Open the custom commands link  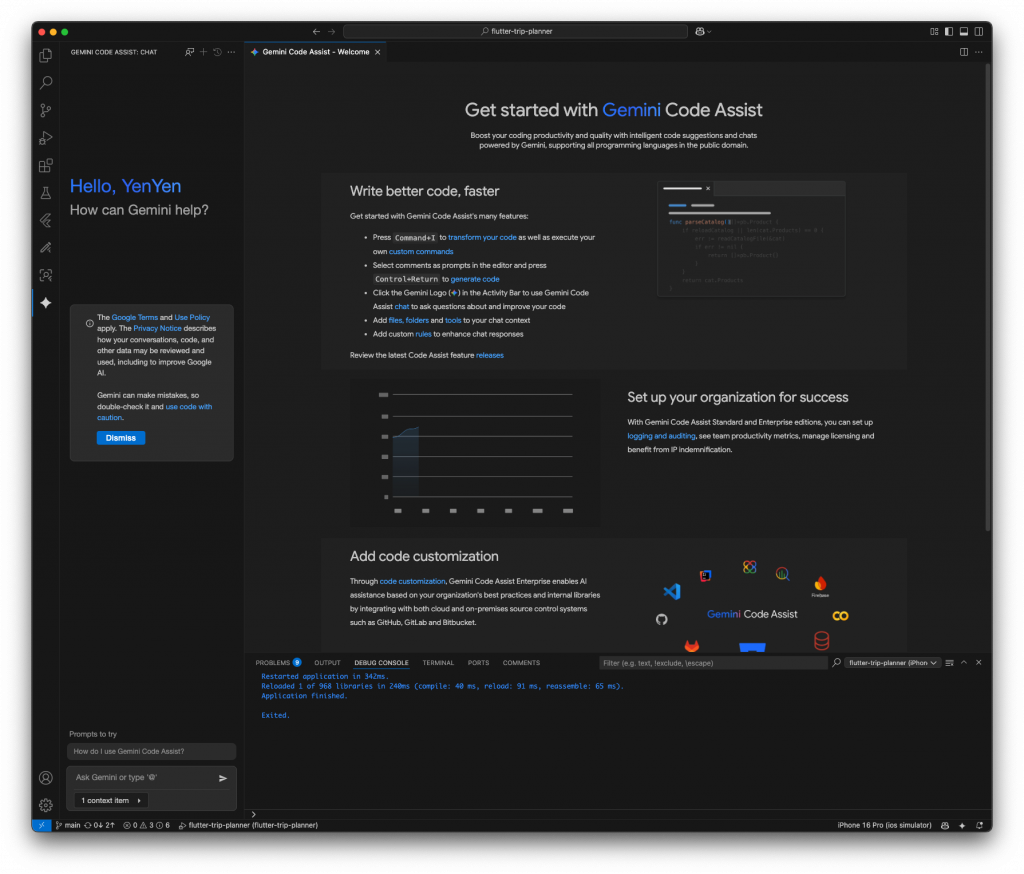tap(421, 251)
